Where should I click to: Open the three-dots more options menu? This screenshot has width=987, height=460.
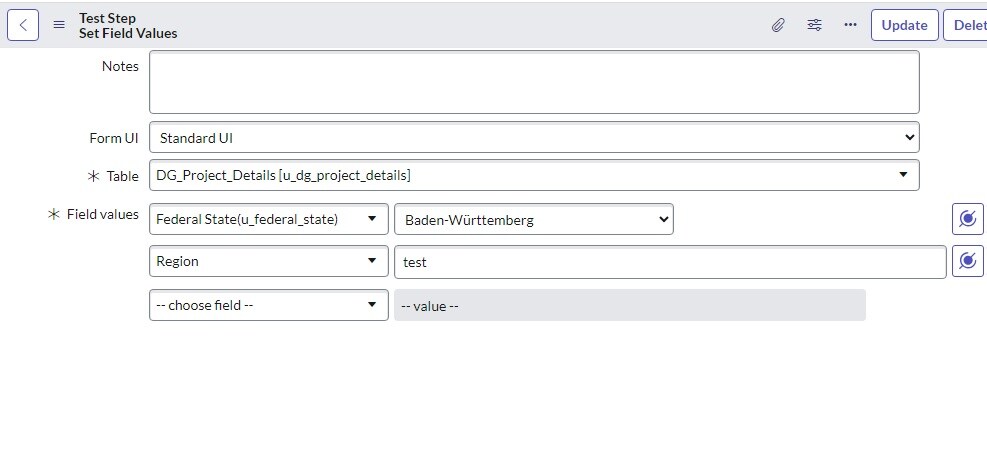850,25
